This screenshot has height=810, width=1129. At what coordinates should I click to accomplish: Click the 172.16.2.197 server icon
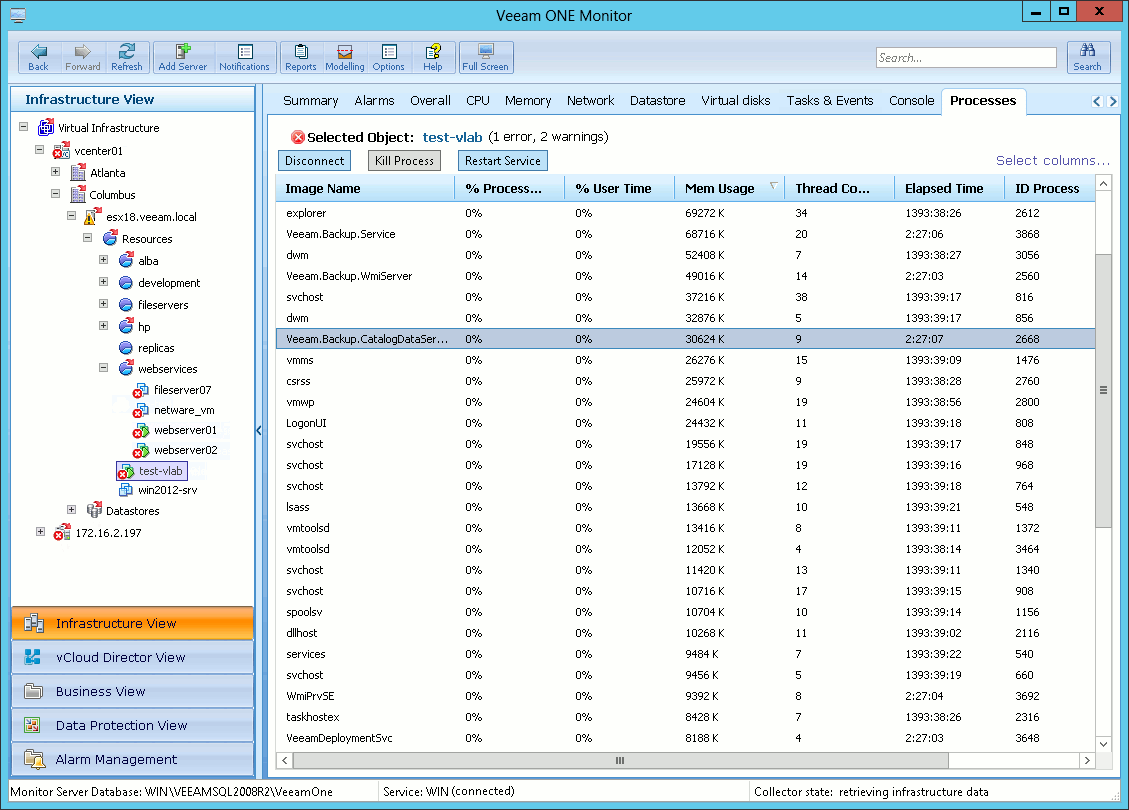coord(62,533)
